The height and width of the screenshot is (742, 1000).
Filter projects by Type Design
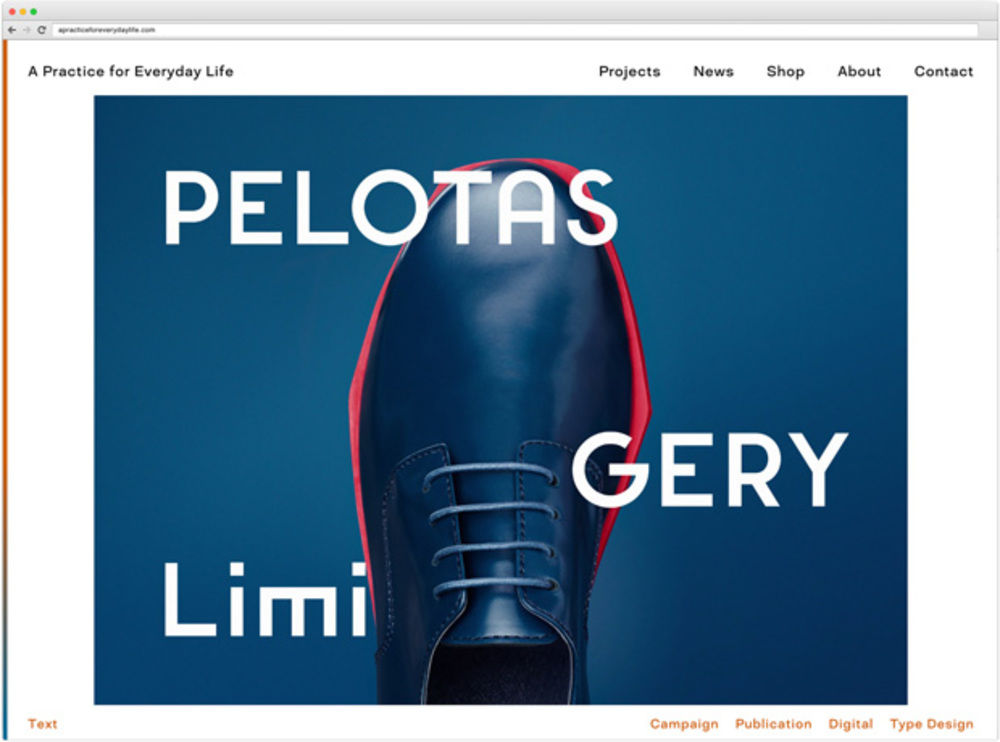coord(932,724)
